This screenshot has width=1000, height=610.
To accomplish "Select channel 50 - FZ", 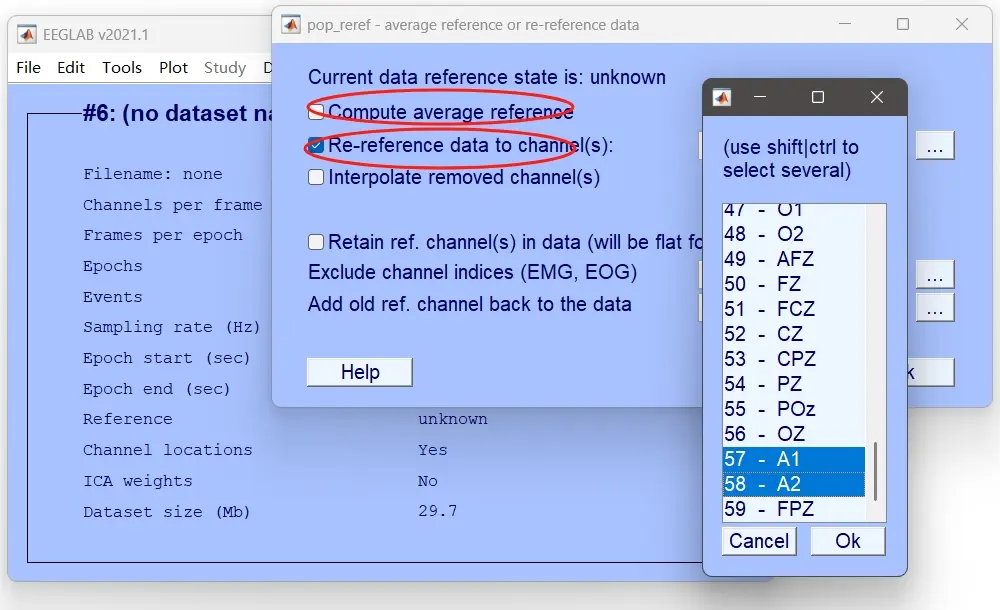I will (793, 284).
